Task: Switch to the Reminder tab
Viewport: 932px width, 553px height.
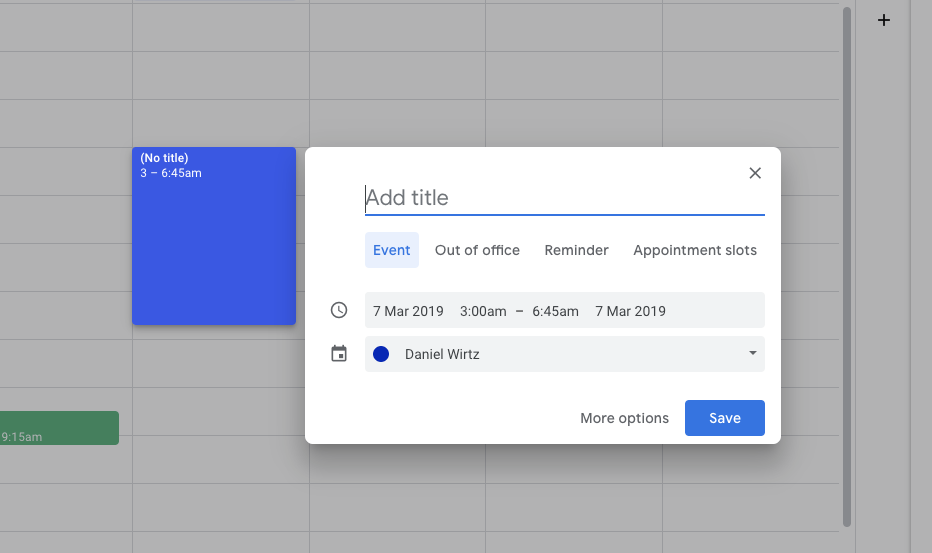Action: coord(577,250)
